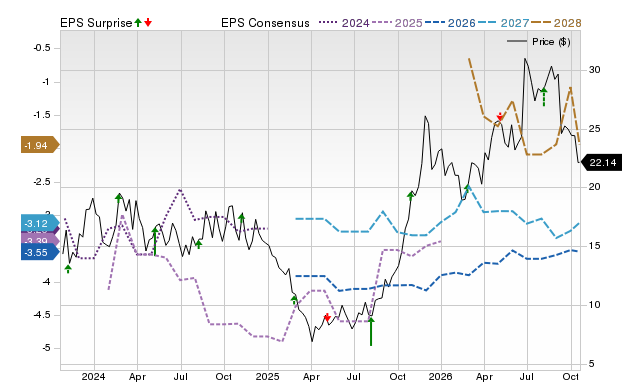Select the green surprise arrow near February 2025
The image size is (640, 382).
click(x=294, y=299)
